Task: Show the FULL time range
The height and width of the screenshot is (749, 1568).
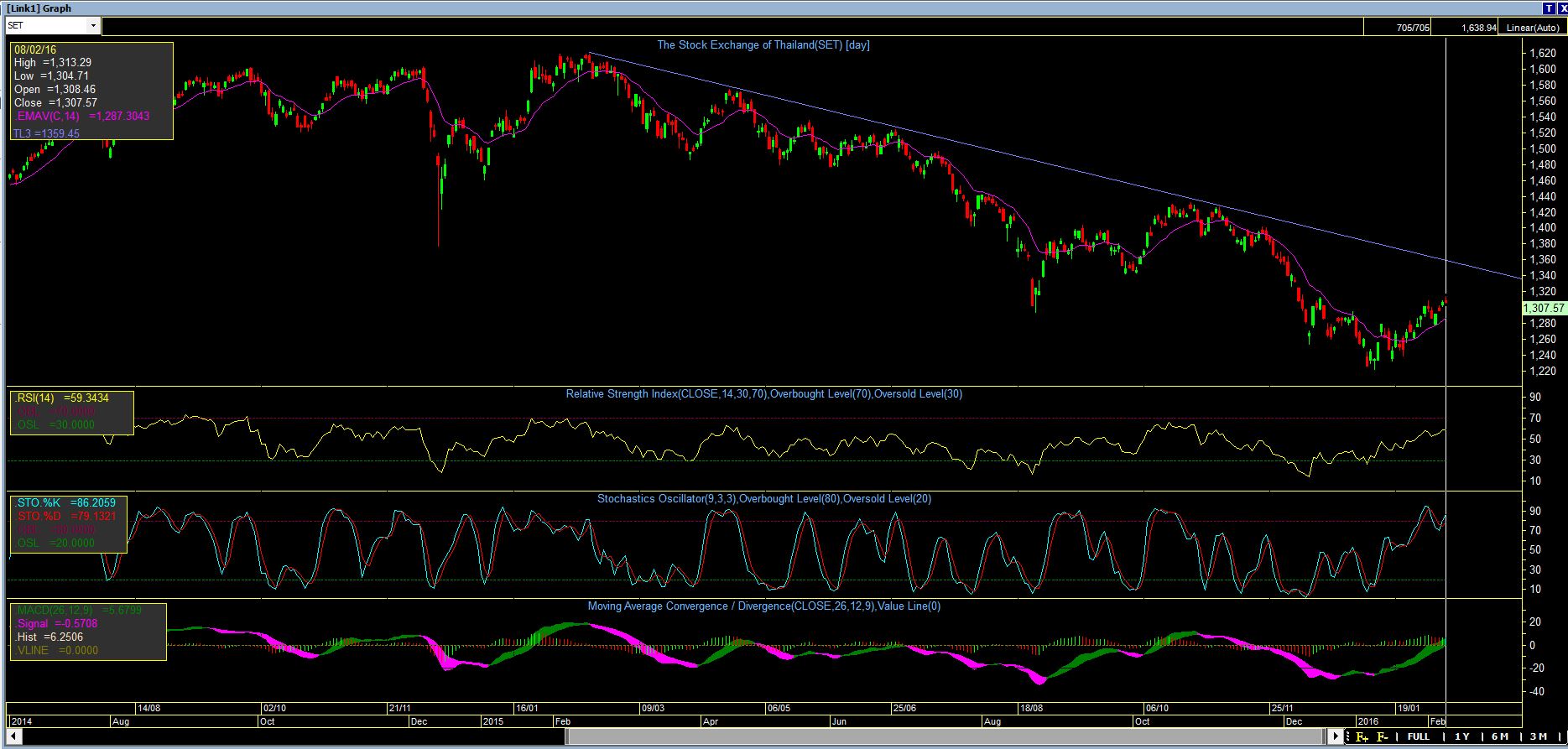Action: click(1419, 736)
